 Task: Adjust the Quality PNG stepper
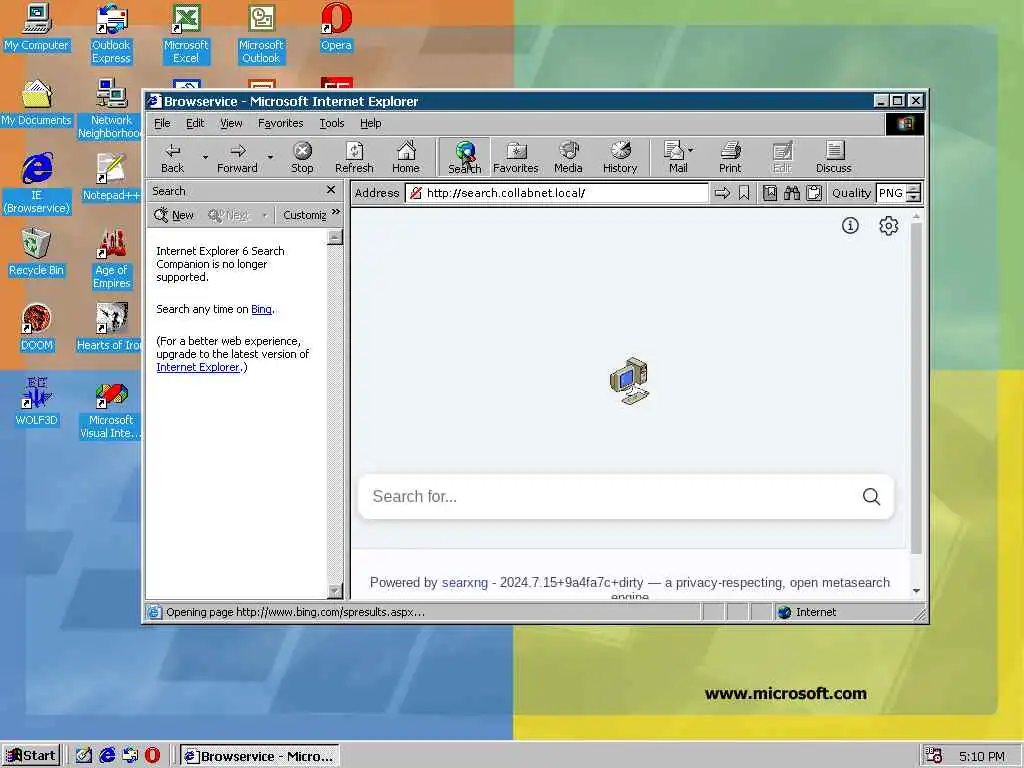pyautogui.click(x=914, y=193)
